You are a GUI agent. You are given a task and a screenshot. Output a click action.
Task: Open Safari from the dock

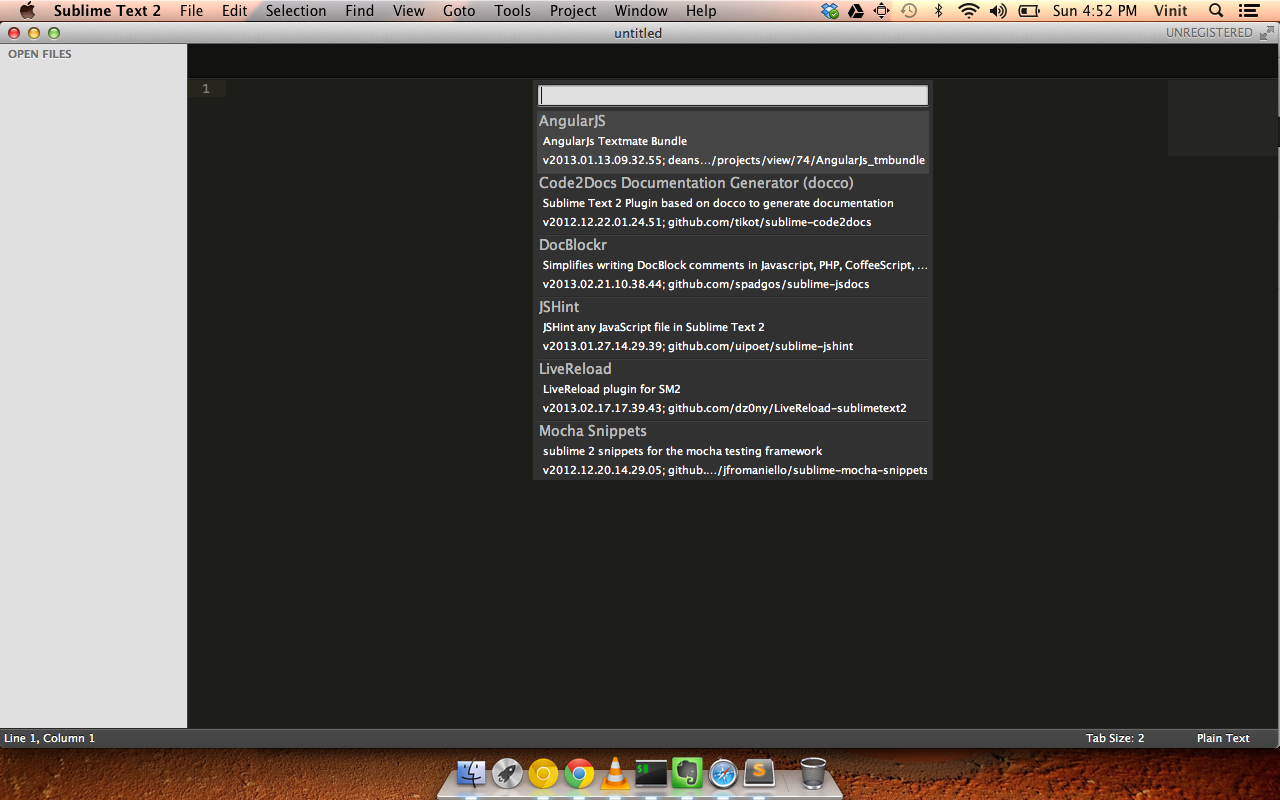click(x=723, y=773)
